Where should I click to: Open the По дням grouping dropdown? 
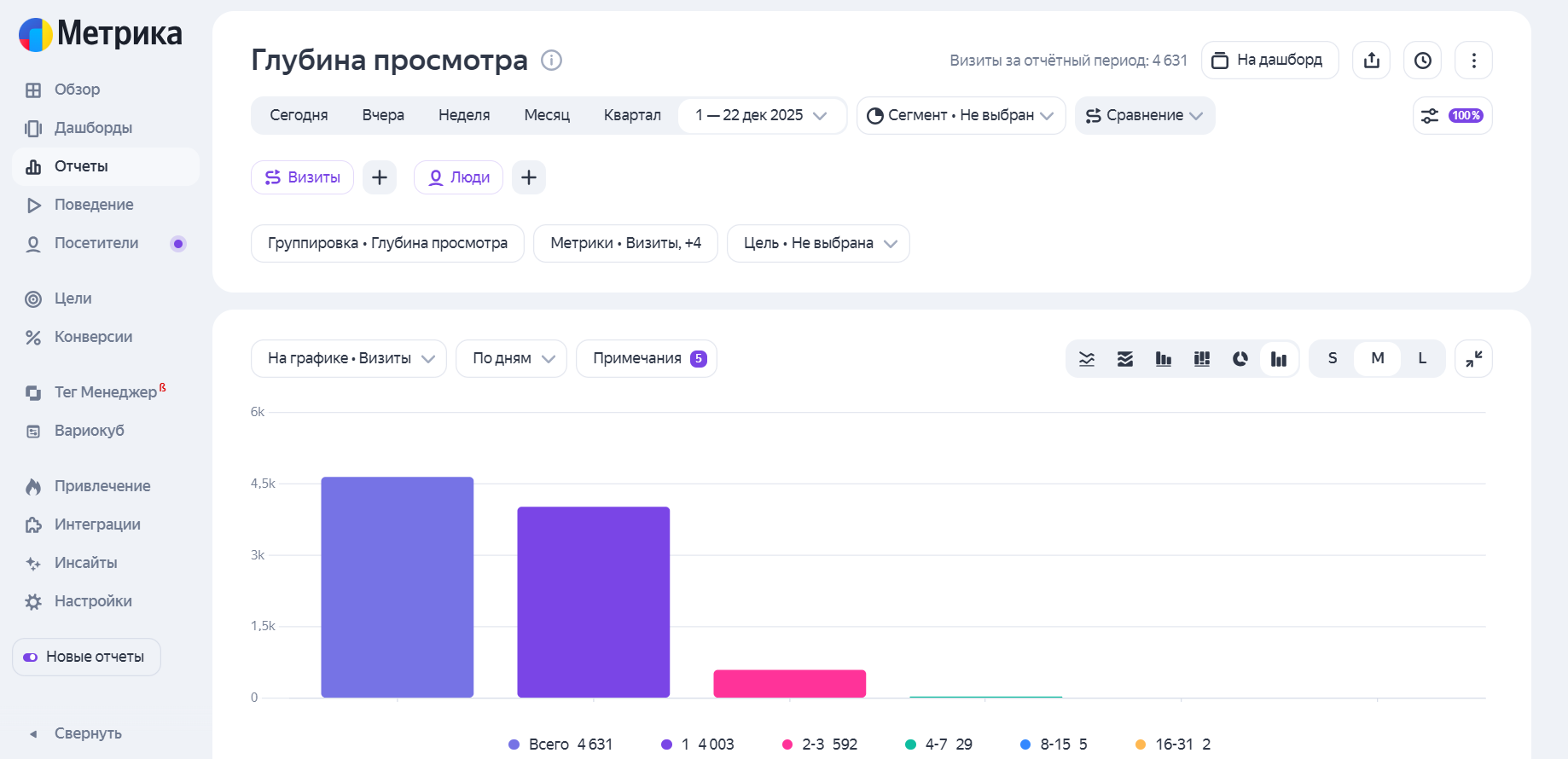pos(512,359)
